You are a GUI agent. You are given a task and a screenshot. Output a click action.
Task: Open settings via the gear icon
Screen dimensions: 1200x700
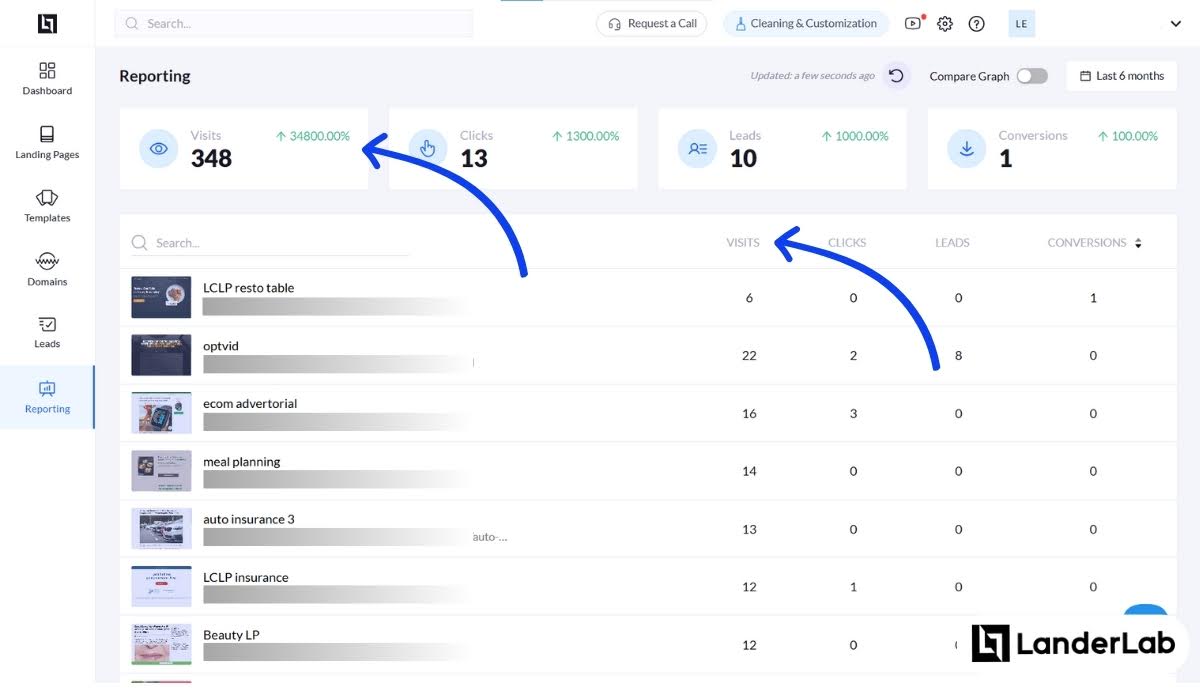945,24
